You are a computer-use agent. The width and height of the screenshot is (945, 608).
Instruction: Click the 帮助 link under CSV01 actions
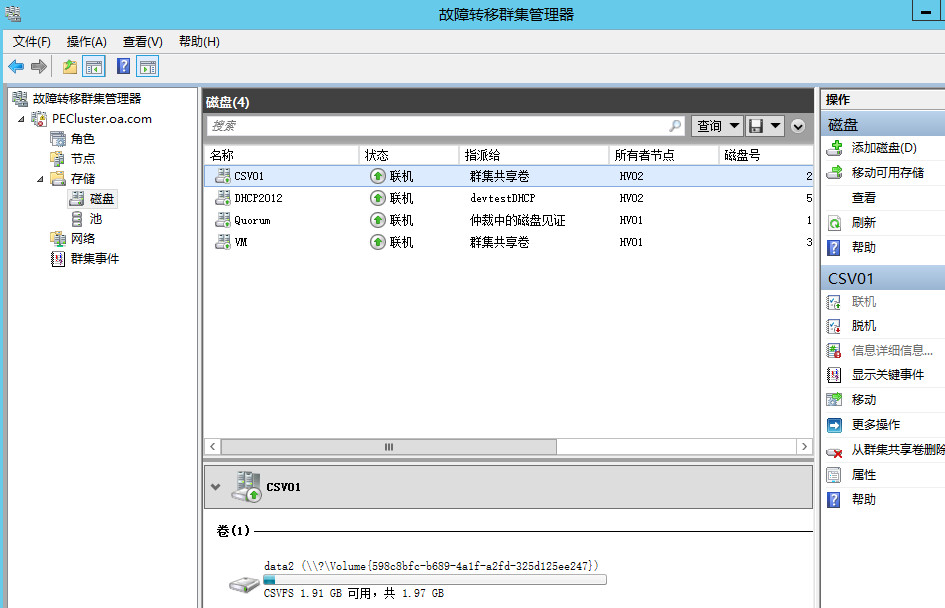click(x=863, y=500)
